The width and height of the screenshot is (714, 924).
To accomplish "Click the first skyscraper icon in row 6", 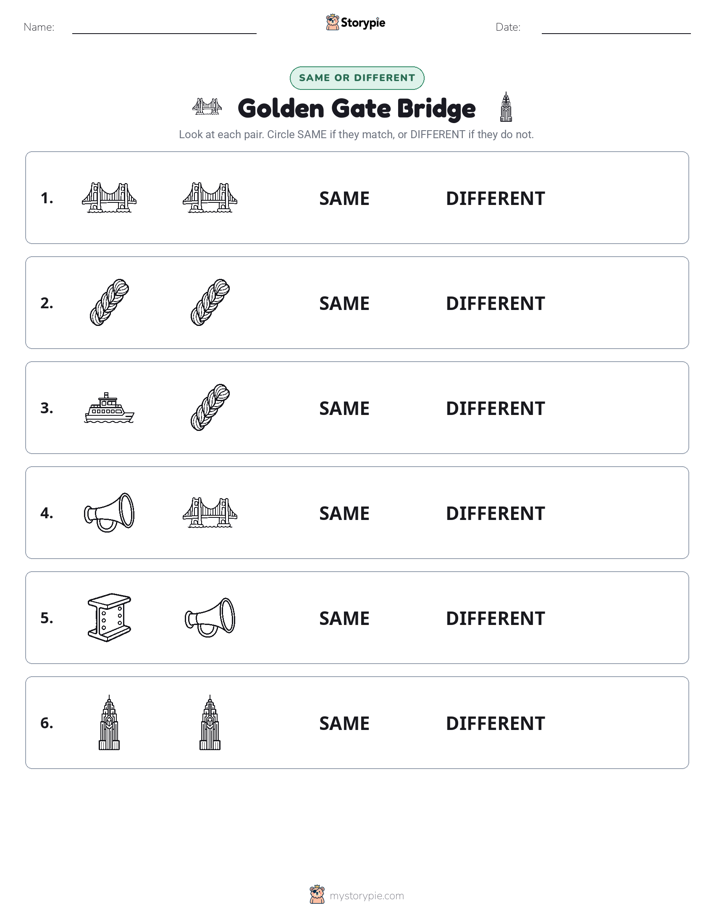I will (x=109, y=722).
